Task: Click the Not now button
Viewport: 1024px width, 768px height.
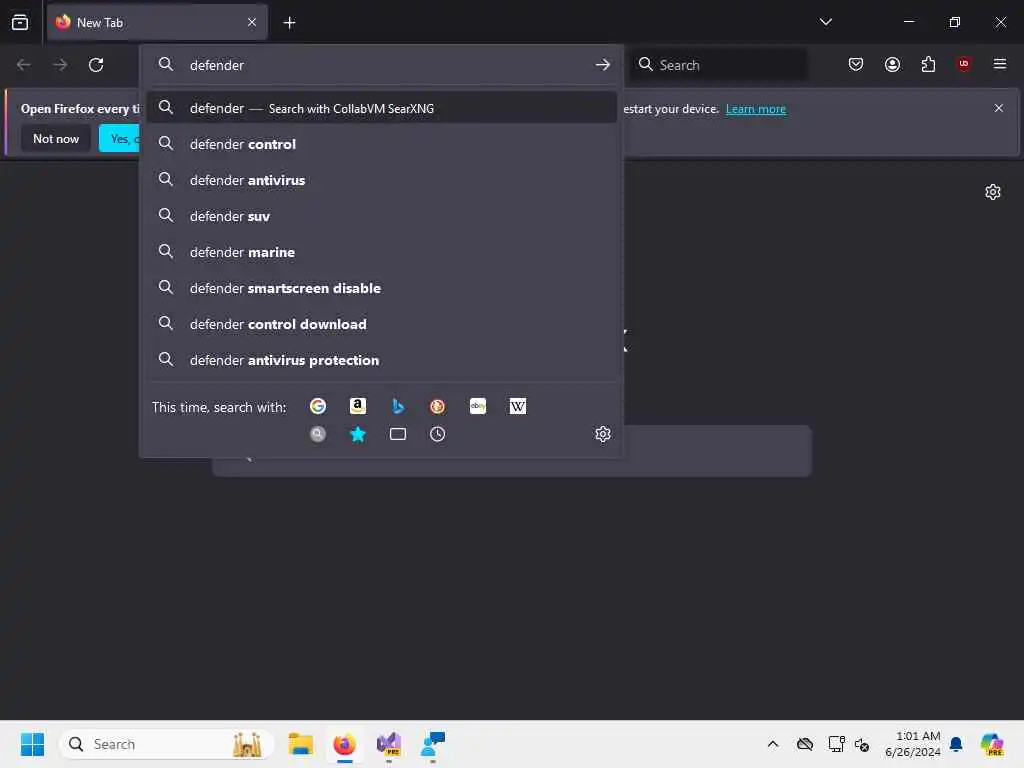Action: tap(56, 138)
